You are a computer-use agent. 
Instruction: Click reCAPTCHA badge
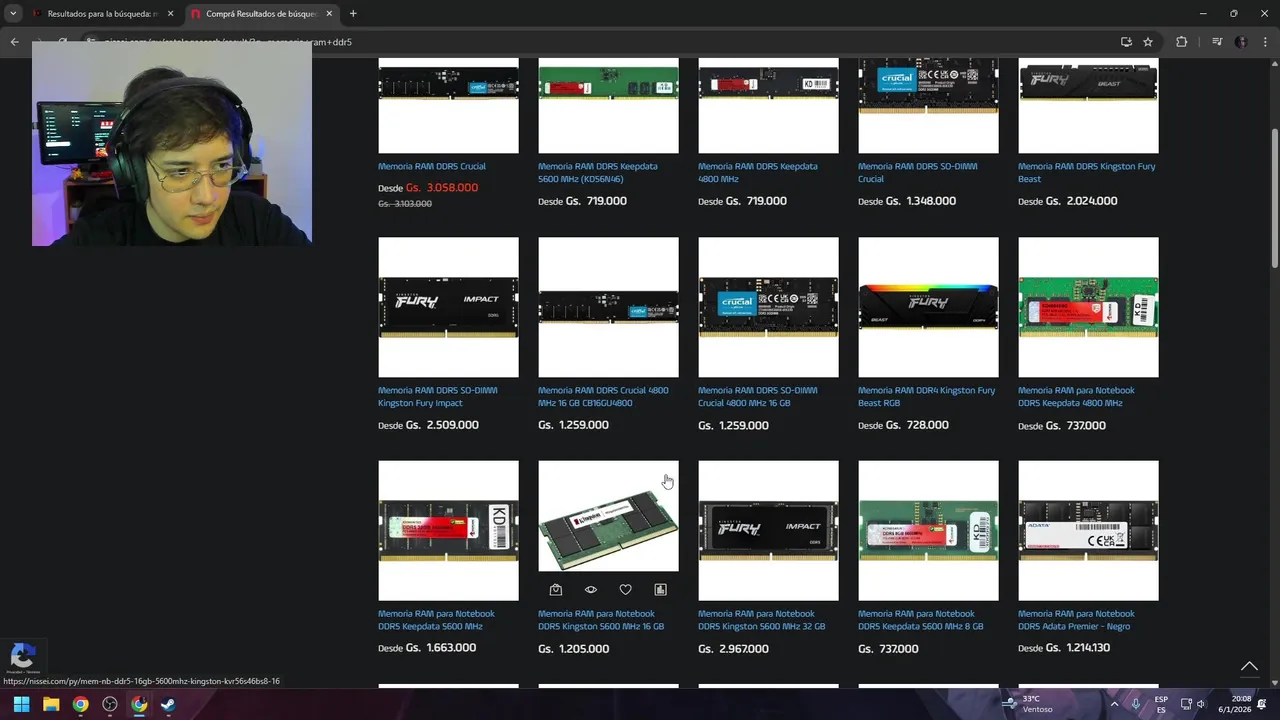22,658
